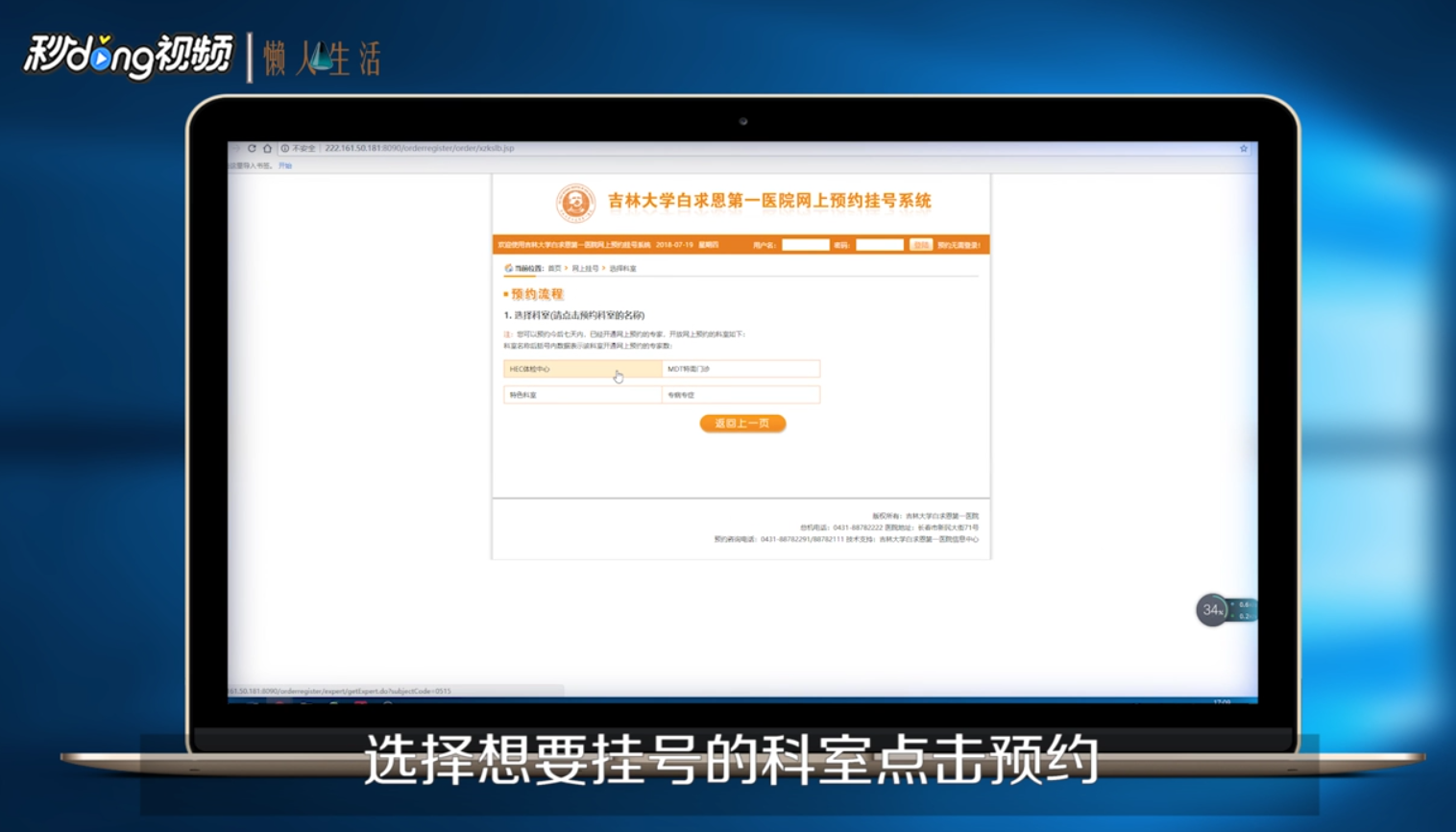Reload the current page

(x=252, y=149)
